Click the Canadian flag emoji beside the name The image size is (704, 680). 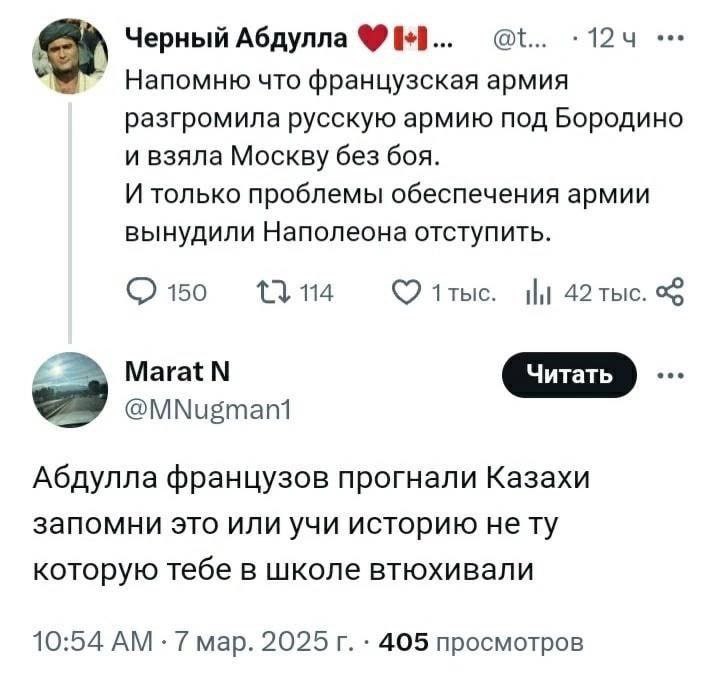(x=410, y=41)
